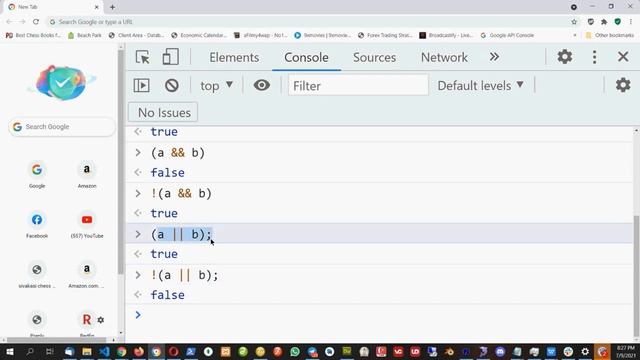Open the sivakasi chess shortcut tile
This screenshot has width=640, height=360.
point(37,275)
